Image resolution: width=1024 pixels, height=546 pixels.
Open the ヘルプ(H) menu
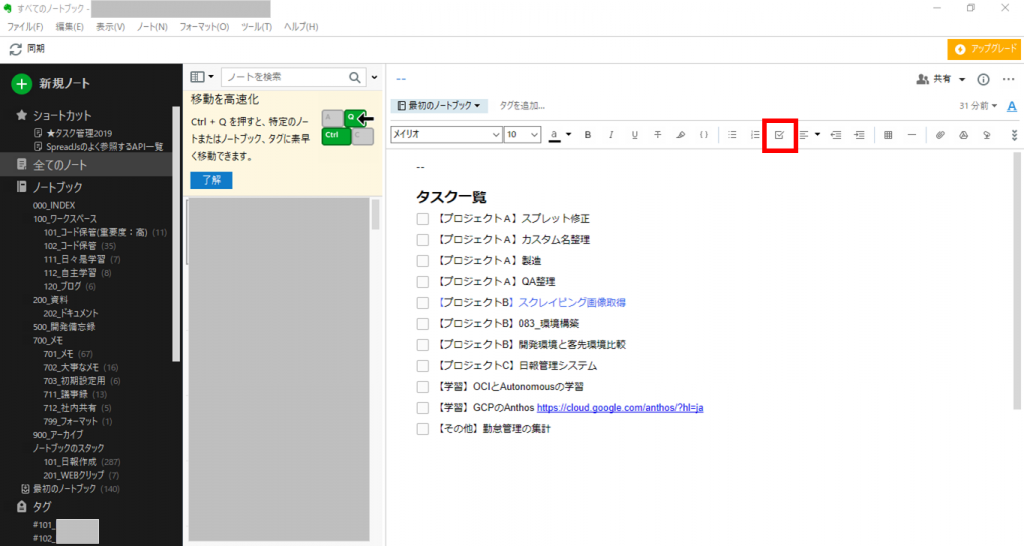(x=301, y=27)
